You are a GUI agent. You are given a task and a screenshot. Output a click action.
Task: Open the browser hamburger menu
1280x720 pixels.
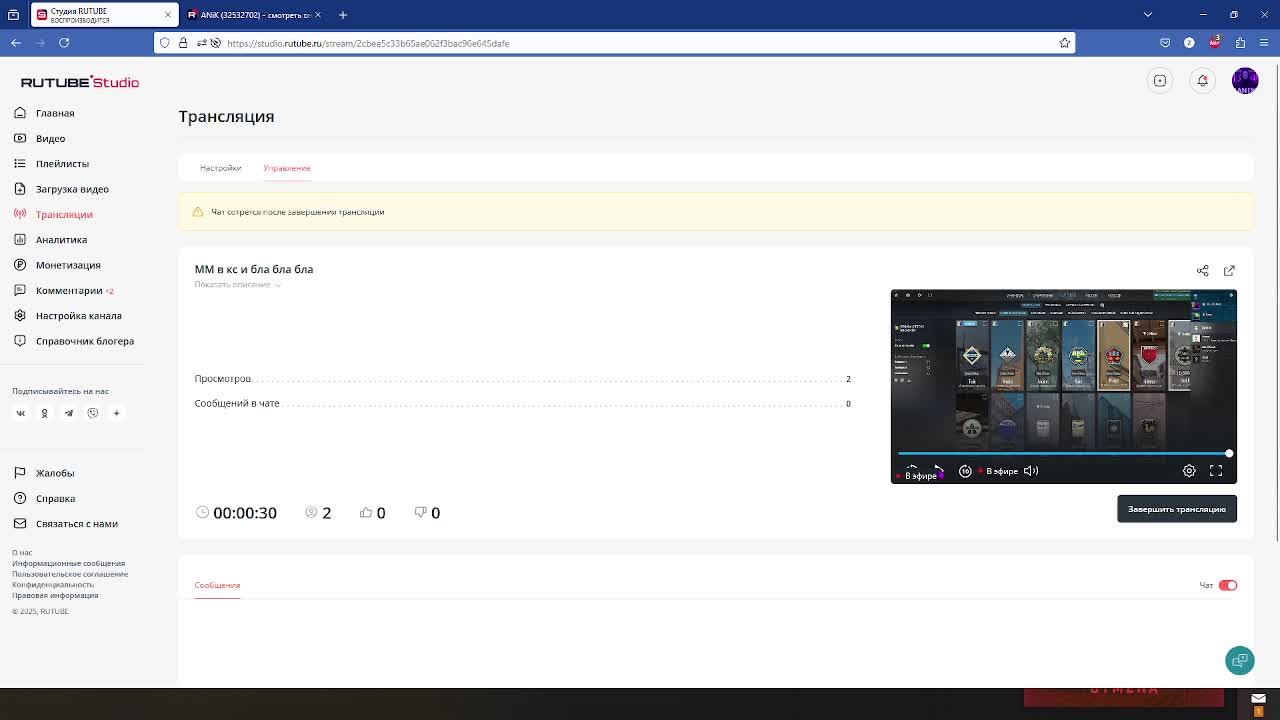tap(1265, 43)
